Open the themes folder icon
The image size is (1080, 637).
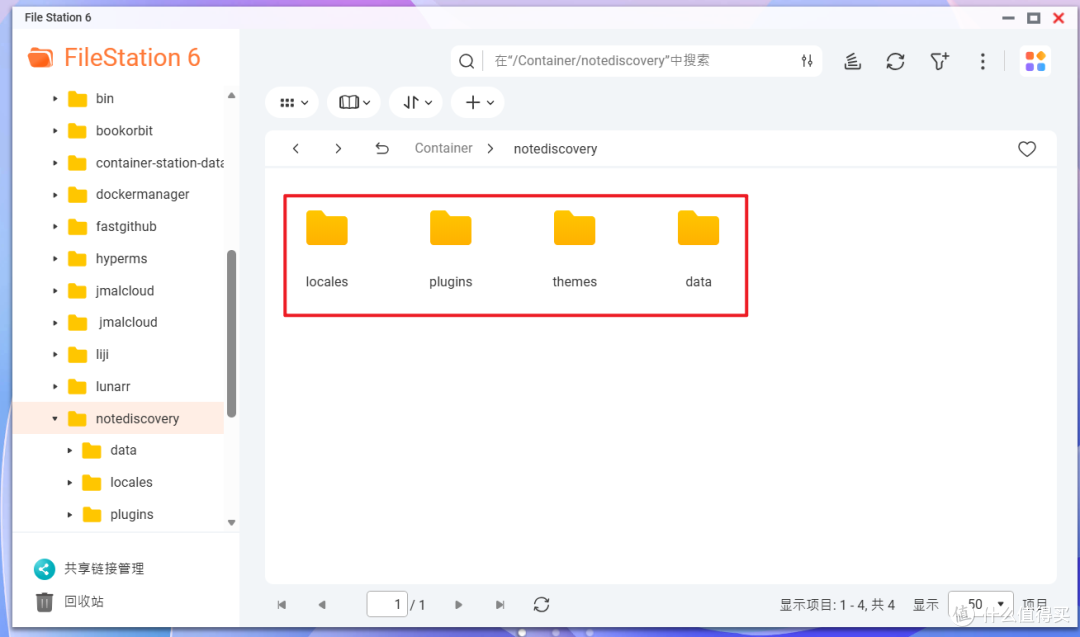click(x=574, y=228)
